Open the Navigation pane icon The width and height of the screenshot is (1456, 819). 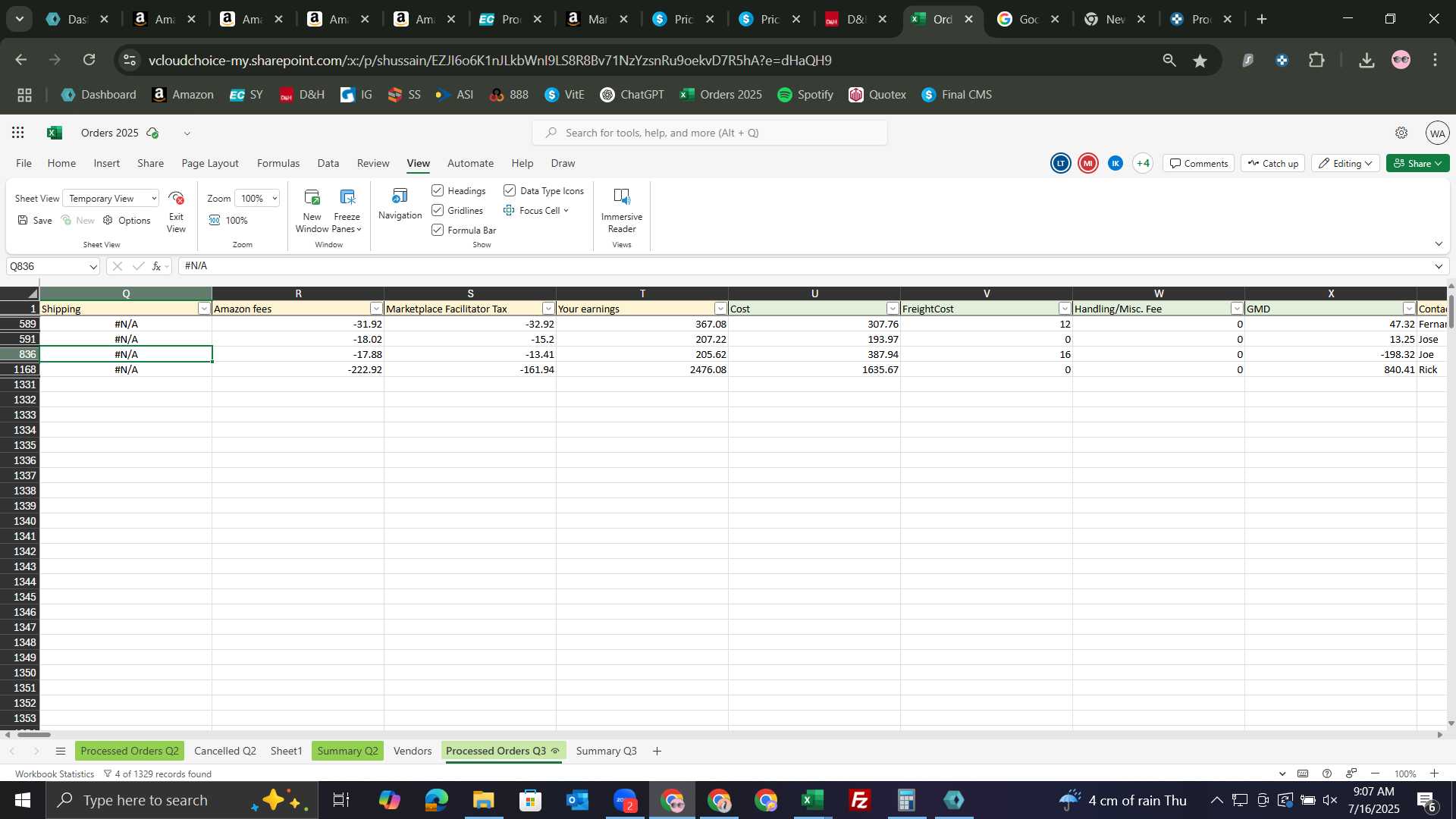pyautogui.click(x=400, y=197)
